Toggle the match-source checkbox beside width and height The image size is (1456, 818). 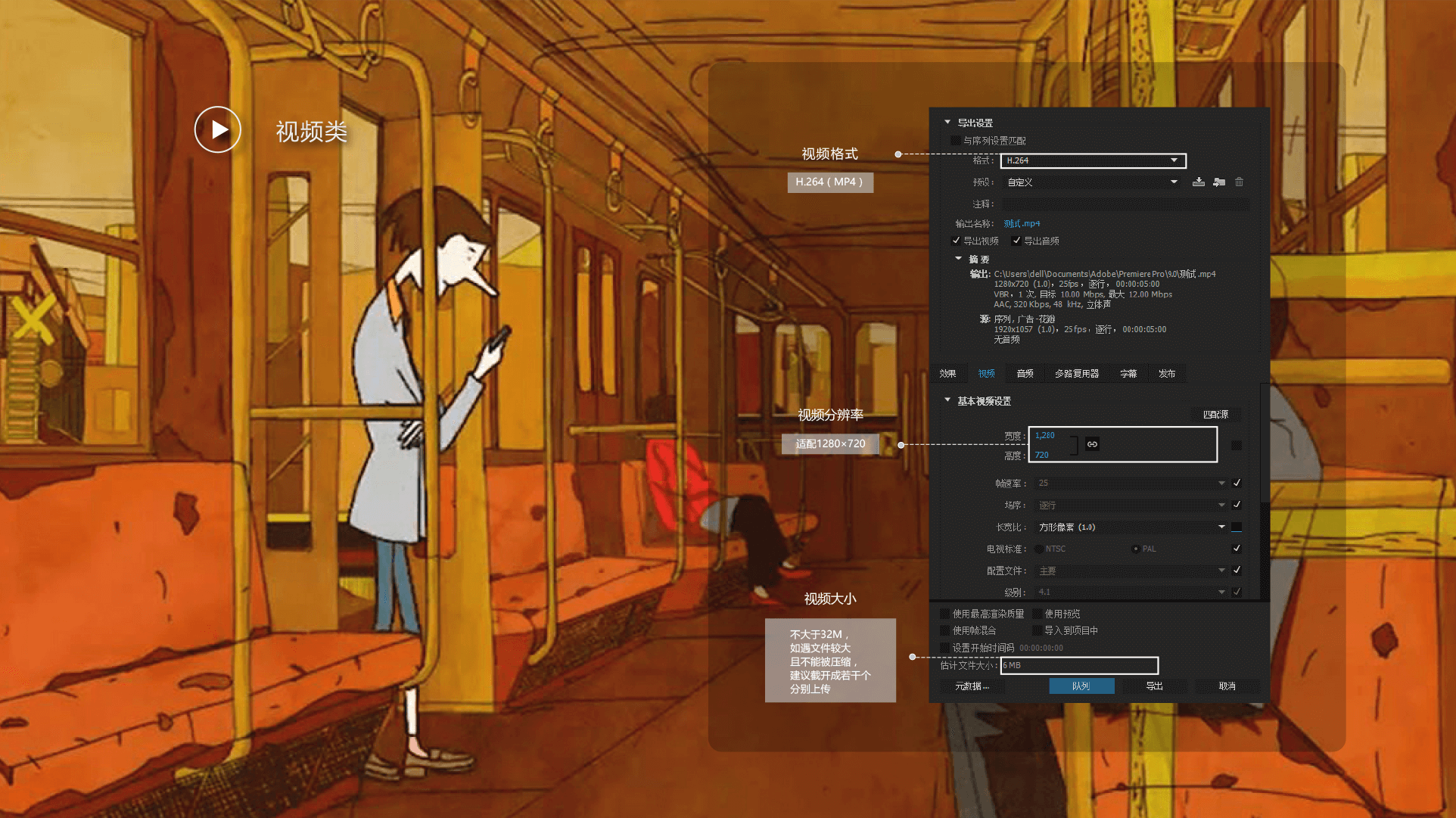point(1237,445)
